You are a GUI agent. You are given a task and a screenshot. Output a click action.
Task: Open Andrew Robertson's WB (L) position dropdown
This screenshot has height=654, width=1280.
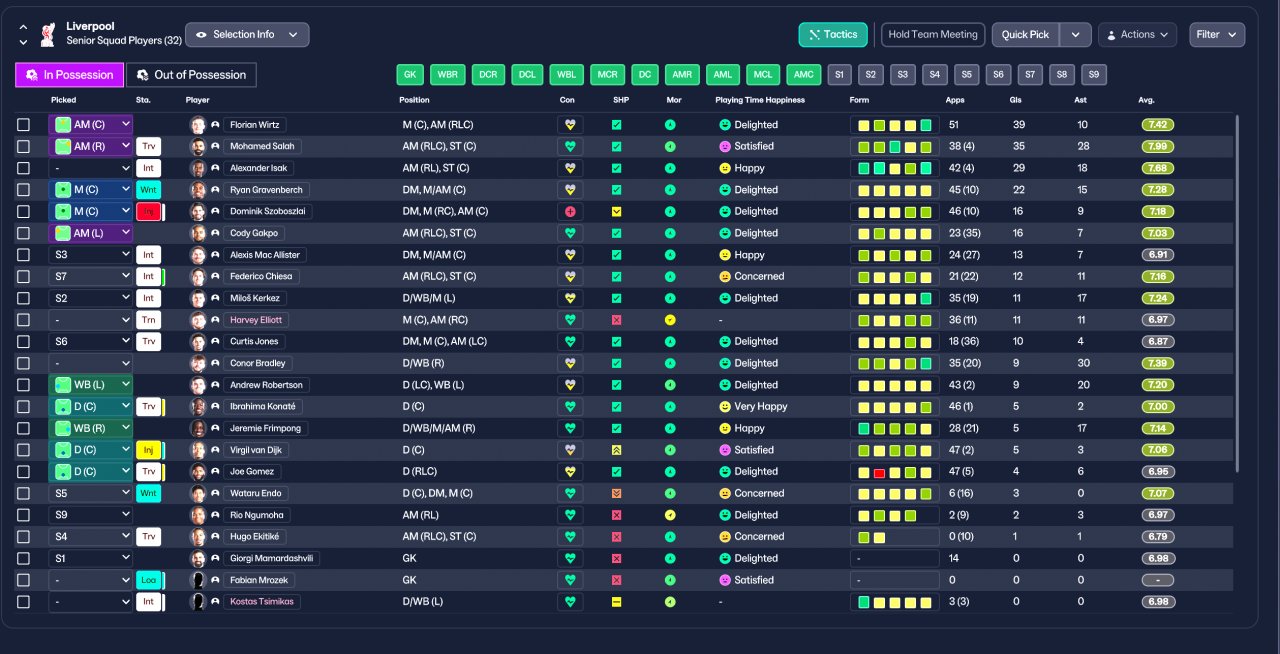click(90, 385)
